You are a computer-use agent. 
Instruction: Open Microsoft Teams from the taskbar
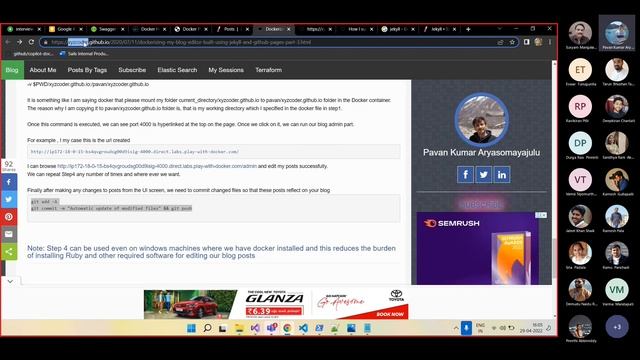tap(271, 328)
